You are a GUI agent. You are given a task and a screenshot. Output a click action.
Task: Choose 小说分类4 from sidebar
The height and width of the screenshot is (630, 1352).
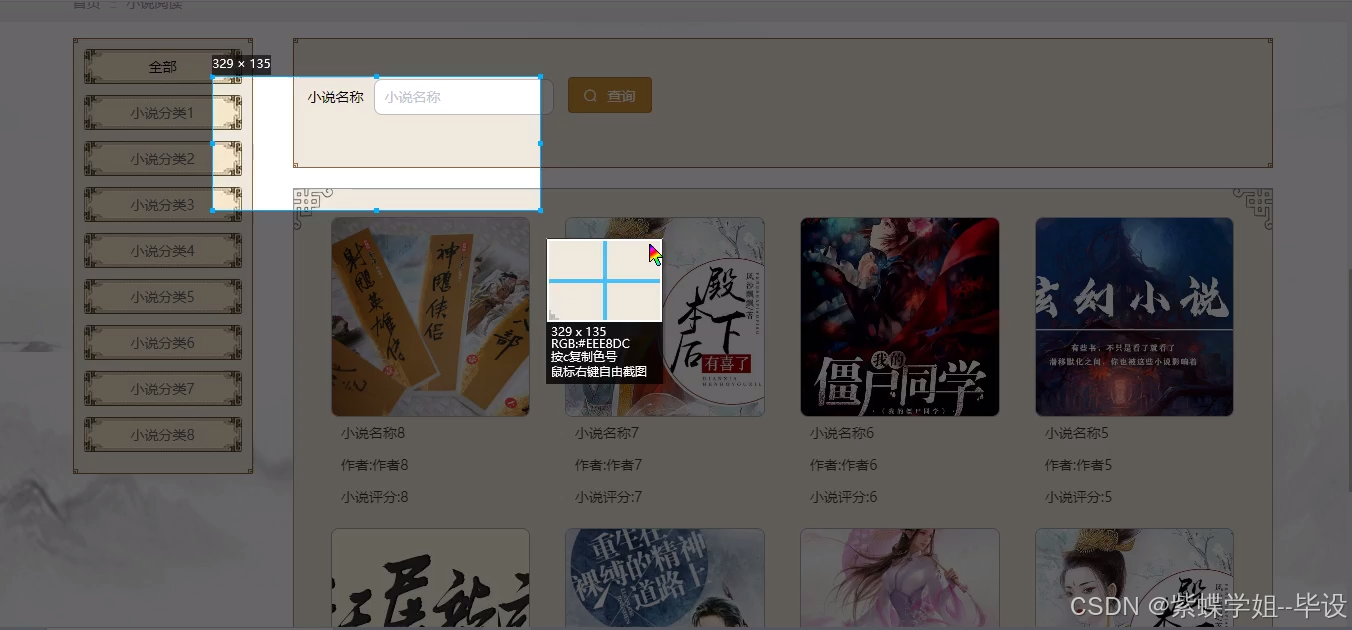pyautogui.click(x=163, y=251)
